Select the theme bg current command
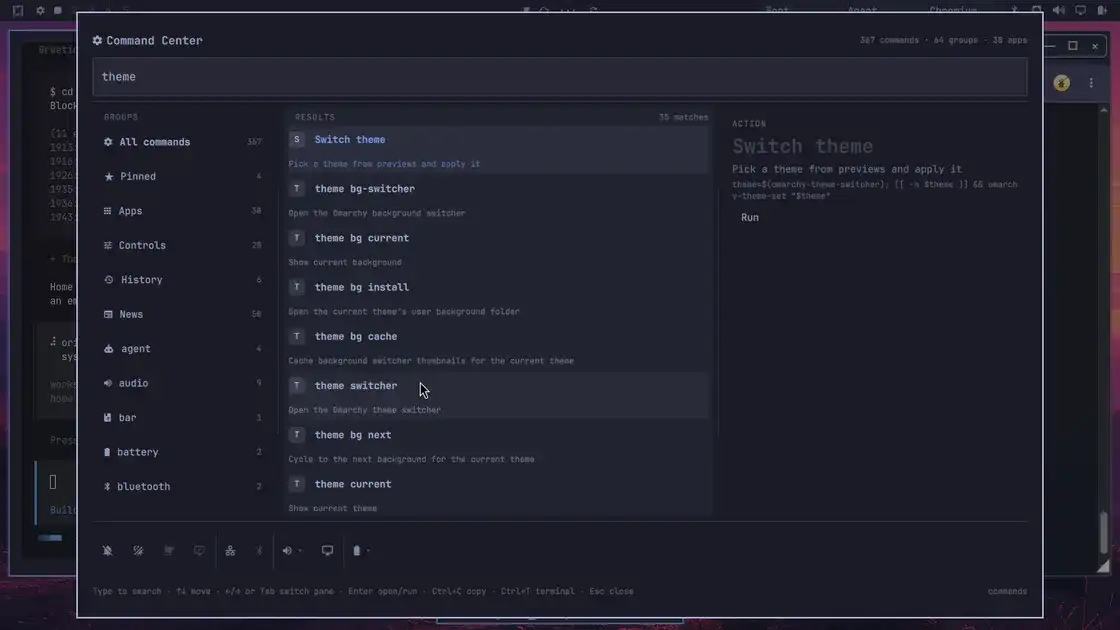1120x630 pixels. coord(498,249)
